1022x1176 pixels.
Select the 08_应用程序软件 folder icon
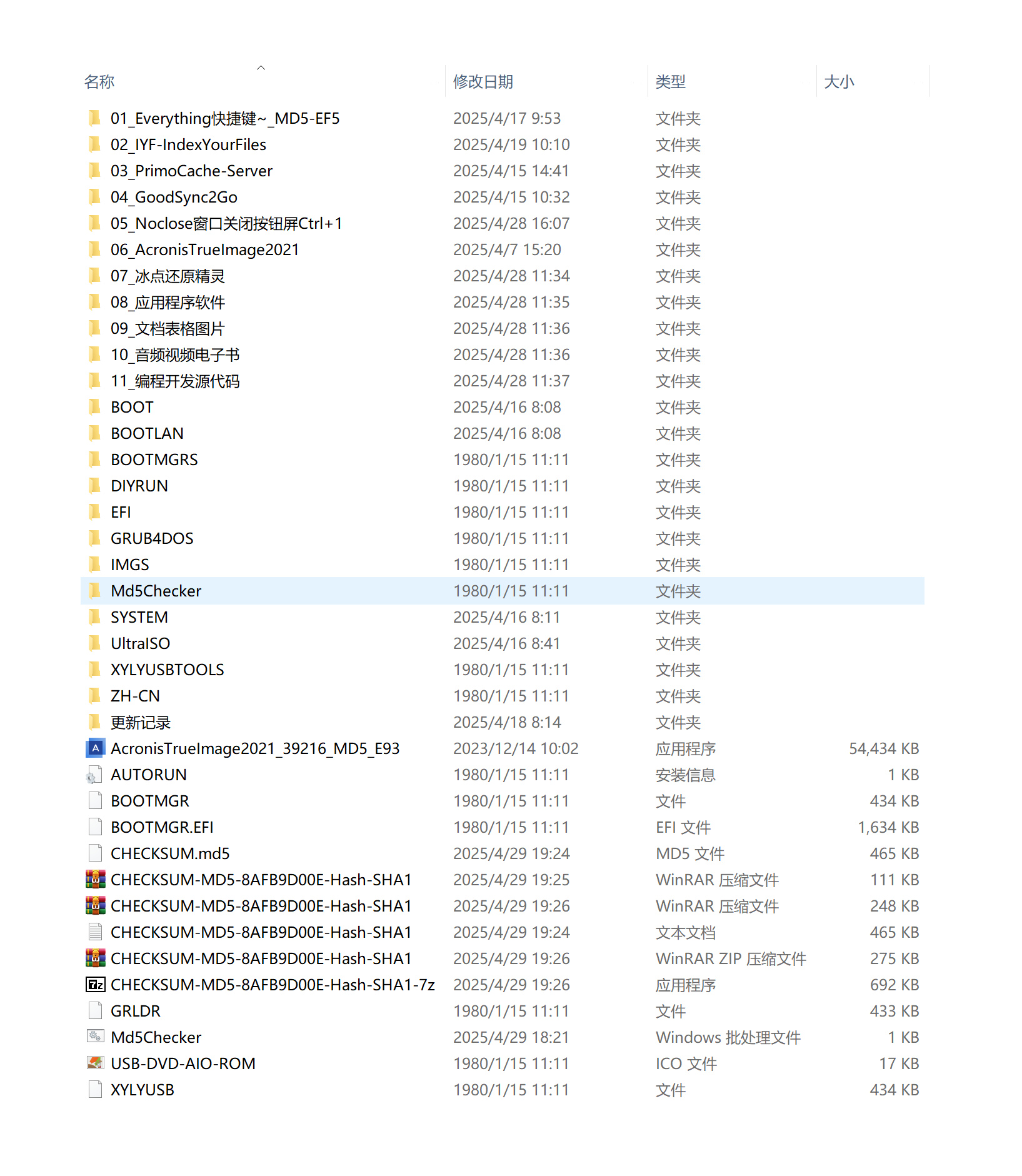[94, 302]
